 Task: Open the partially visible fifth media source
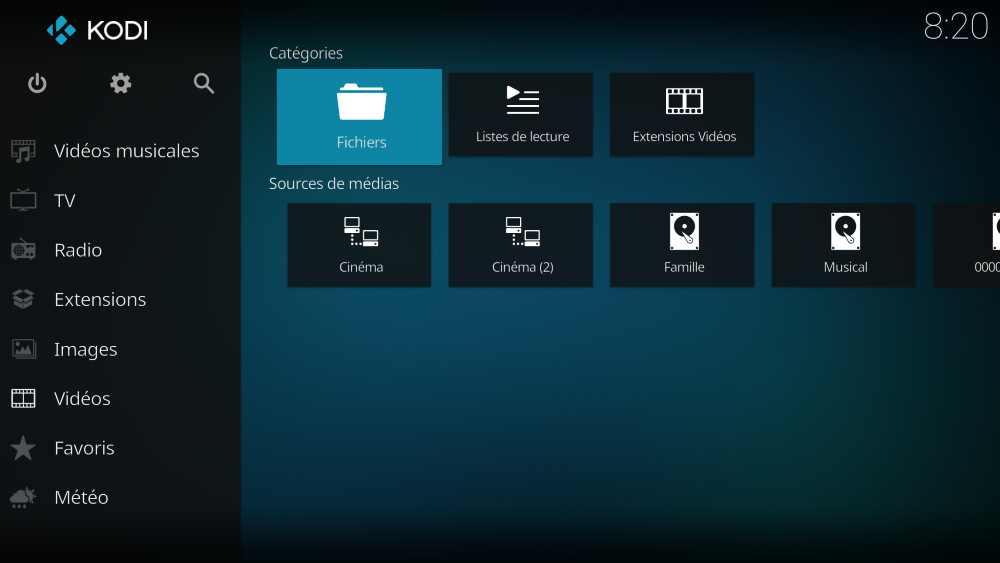[x=969, y=245]
